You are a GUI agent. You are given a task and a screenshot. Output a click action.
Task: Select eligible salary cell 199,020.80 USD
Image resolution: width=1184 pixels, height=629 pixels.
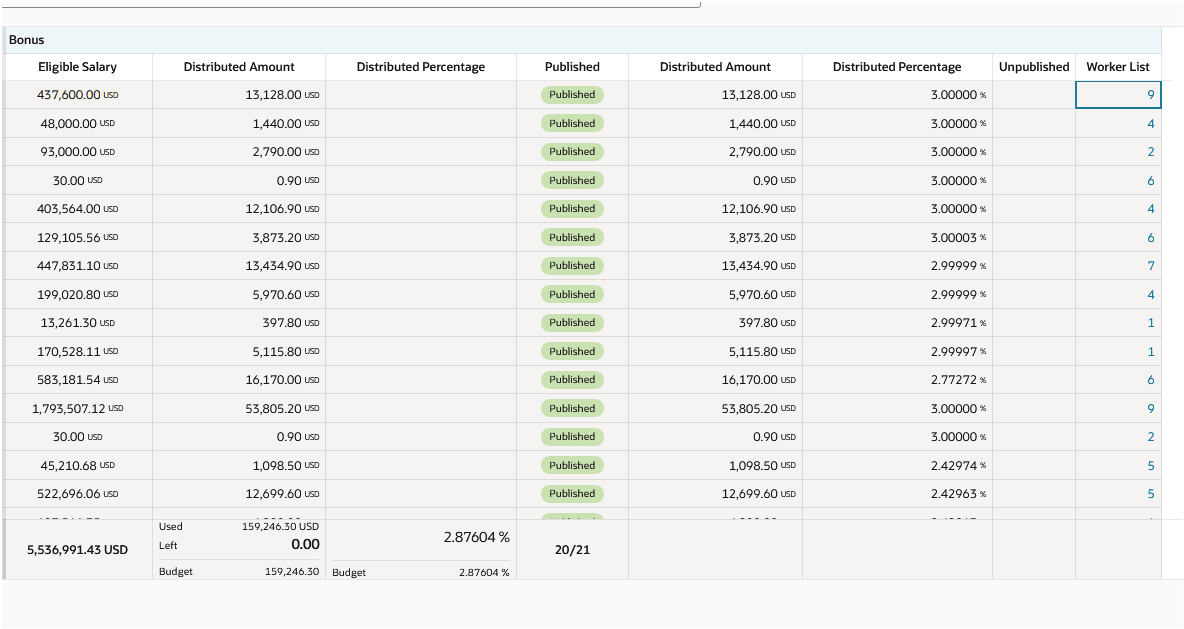78,294
